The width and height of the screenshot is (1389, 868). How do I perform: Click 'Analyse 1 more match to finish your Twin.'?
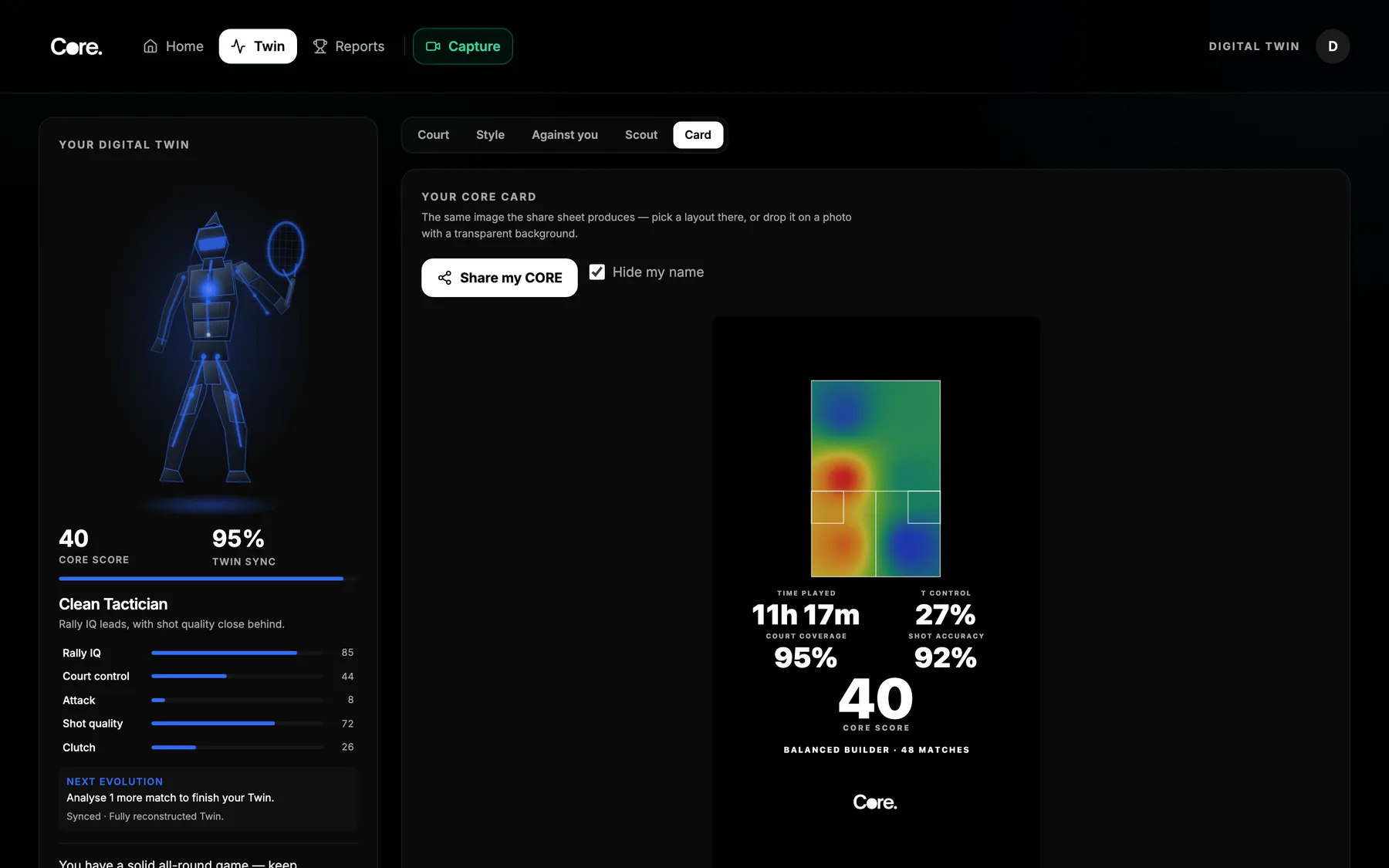click(x=171, y=798)
